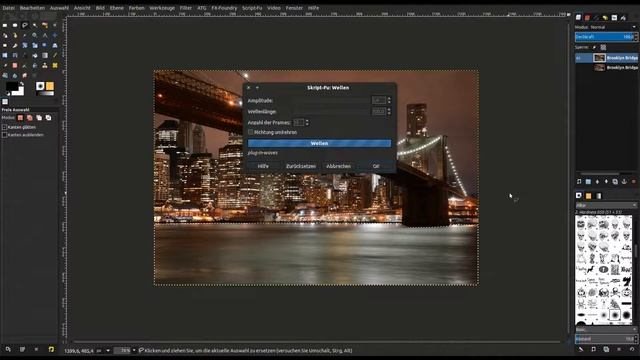Select the Bucket Fill tool
Screen dimensions: 640x360
pyautogui.click(x=35, y=55)
